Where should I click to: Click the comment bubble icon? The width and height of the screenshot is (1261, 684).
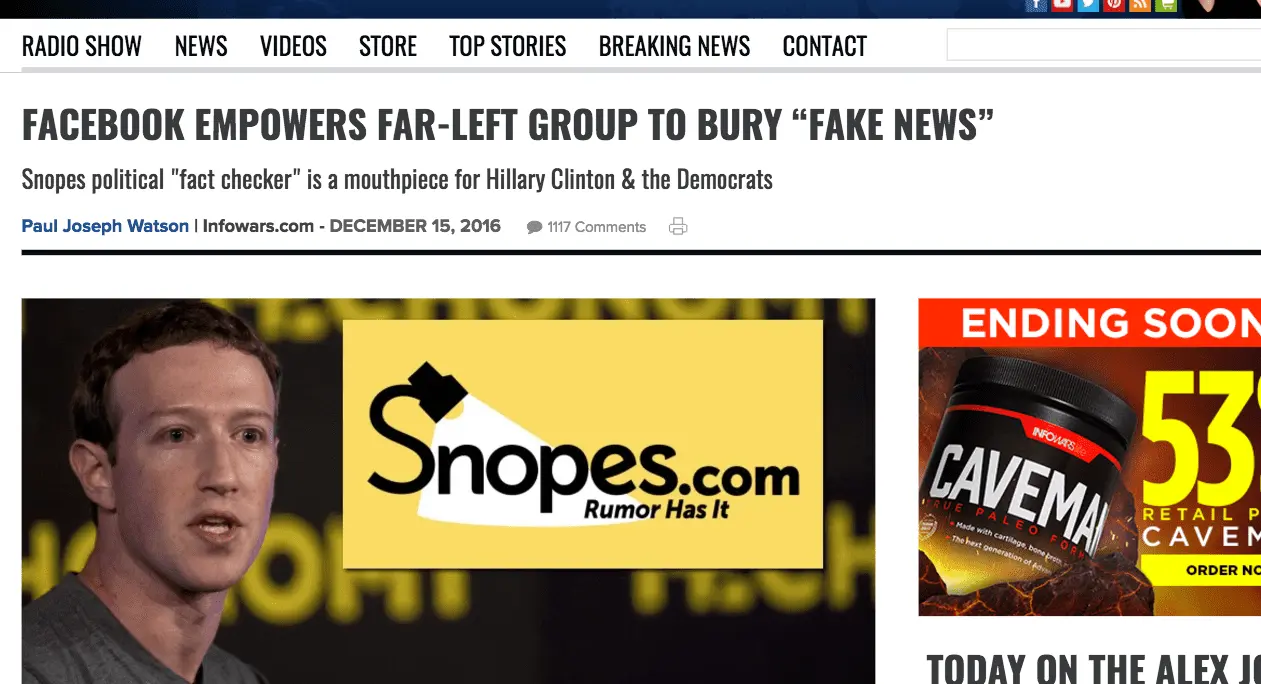coord(534,228)
